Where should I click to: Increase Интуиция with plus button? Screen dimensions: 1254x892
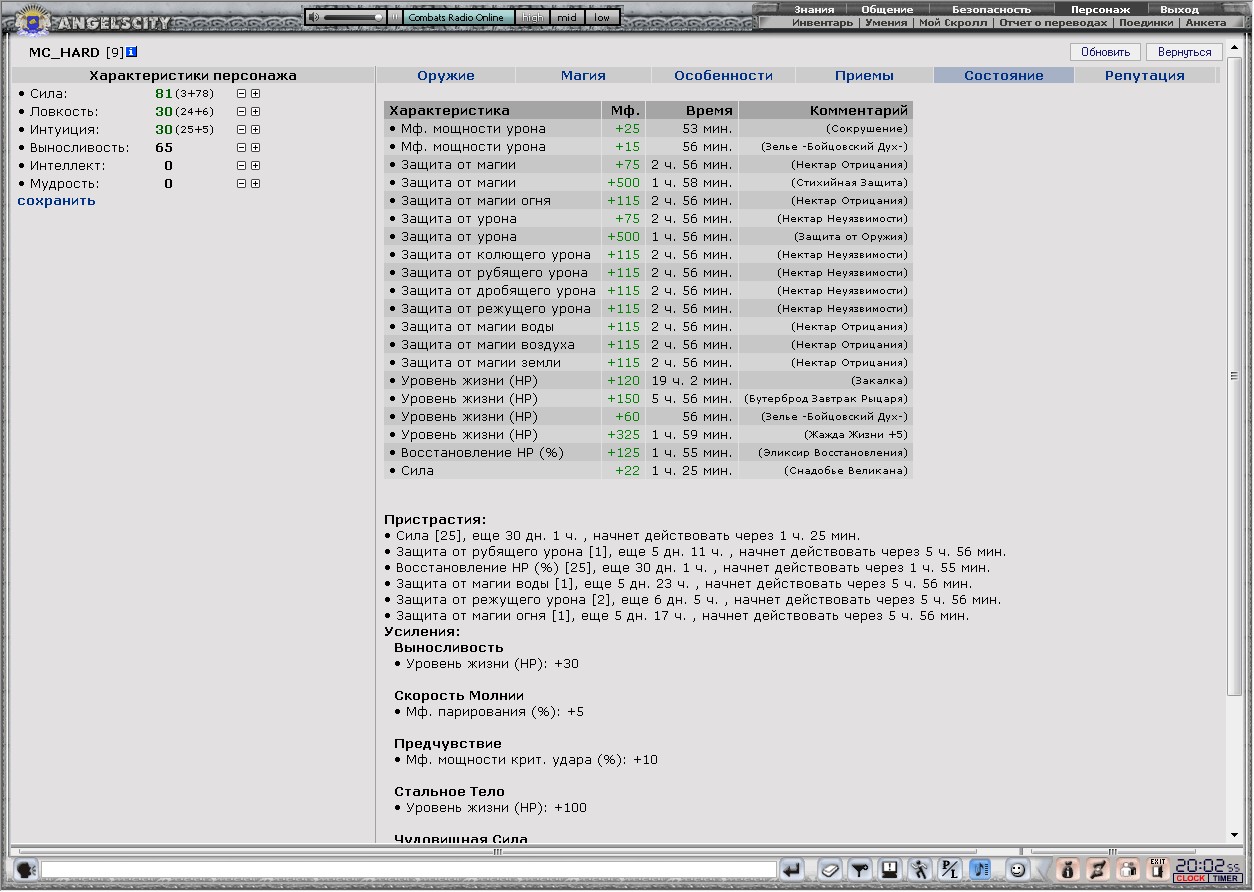256,130
